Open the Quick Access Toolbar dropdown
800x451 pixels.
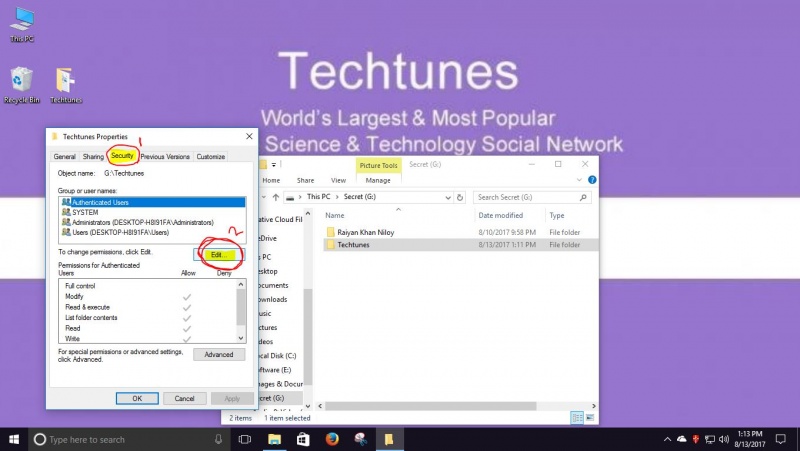[x=274, y=165]
